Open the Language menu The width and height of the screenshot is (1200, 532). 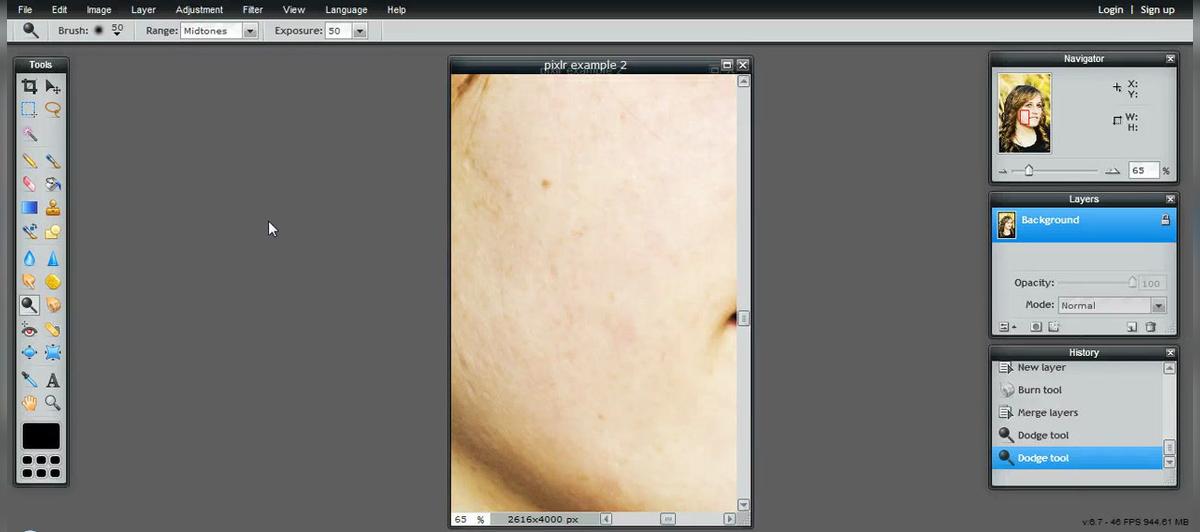[x=346, y=9]
